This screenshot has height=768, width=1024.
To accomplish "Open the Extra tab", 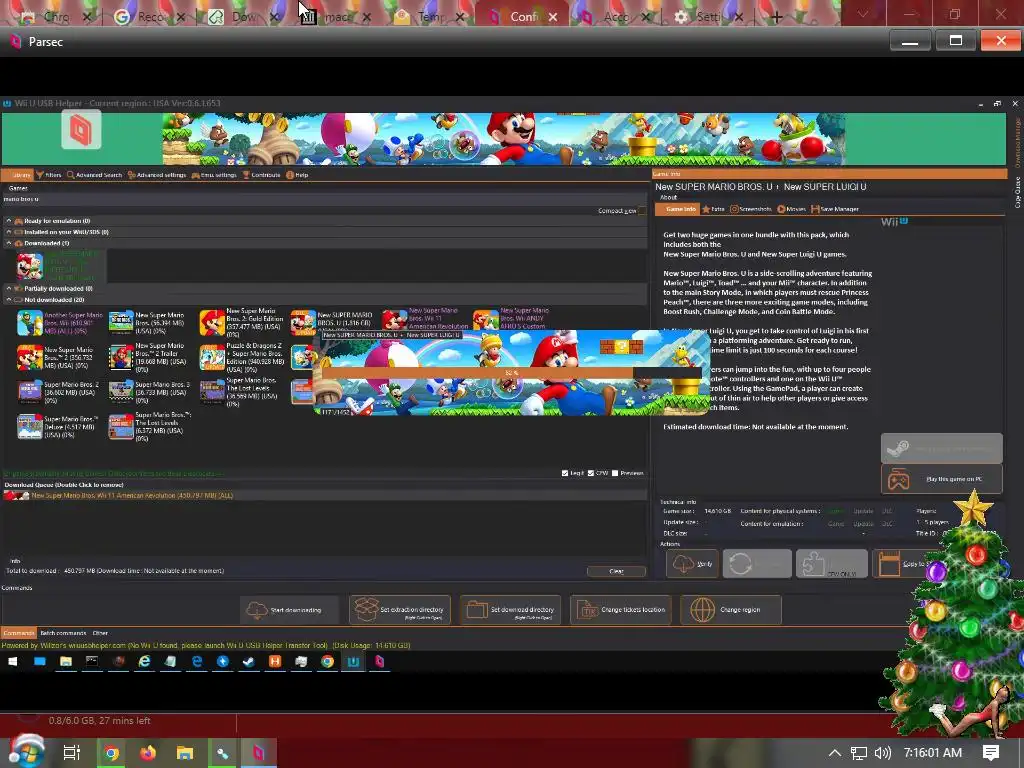I will click(713, 209).
